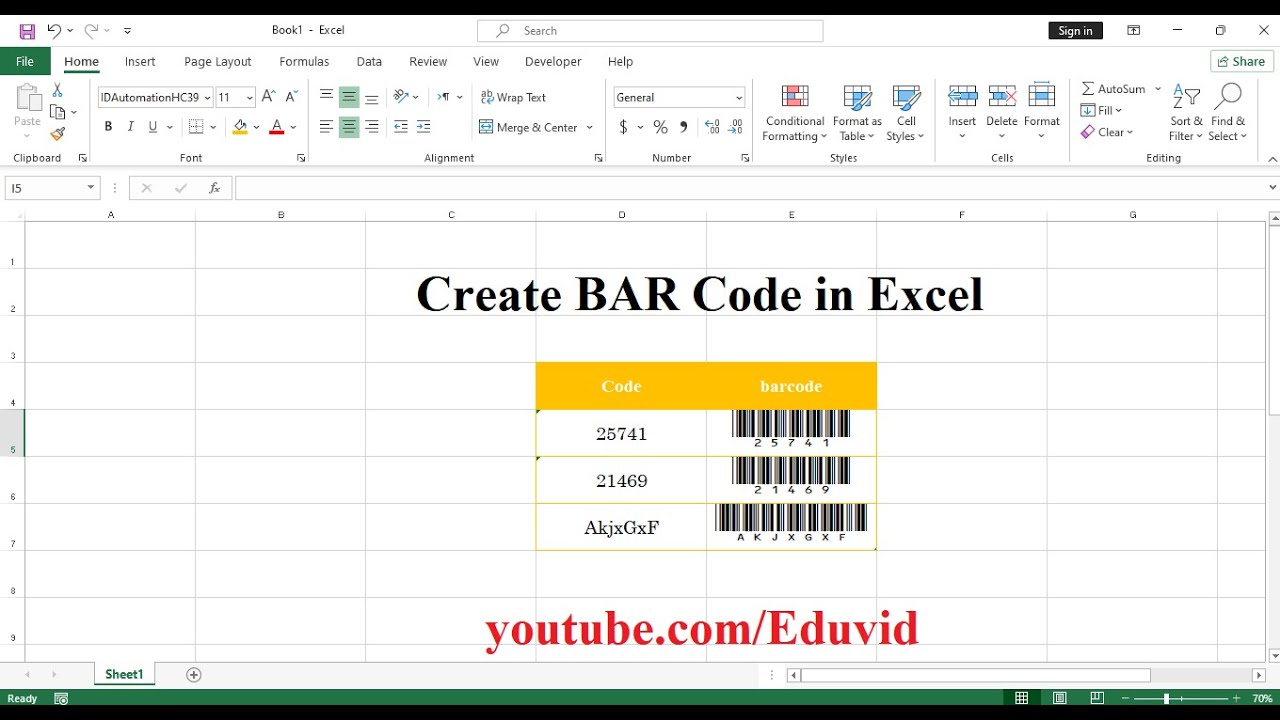Click Increase Decimal icon

click(x=712, y=127)
